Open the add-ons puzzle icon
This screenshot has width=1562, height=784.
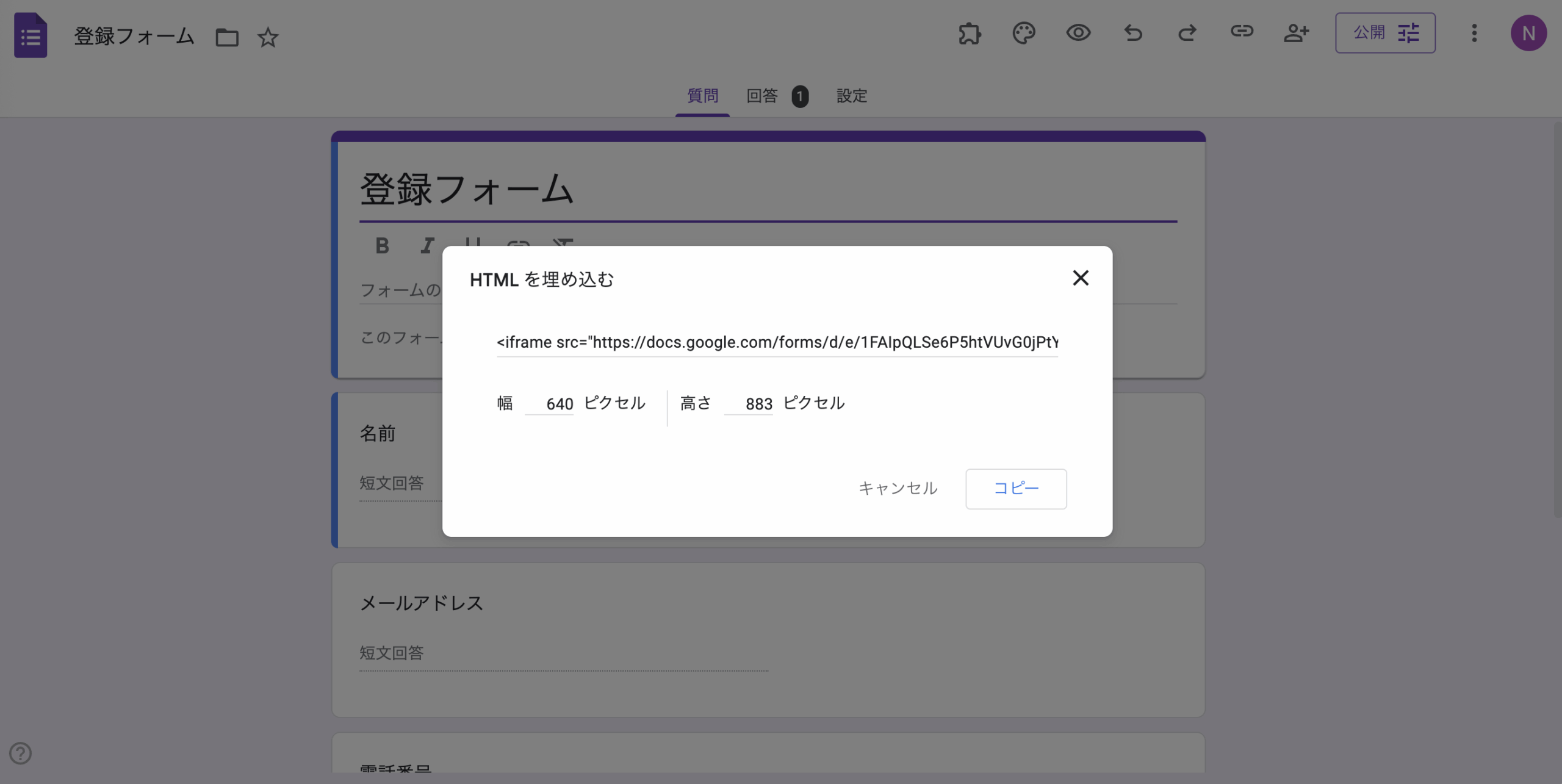(970, 34)
